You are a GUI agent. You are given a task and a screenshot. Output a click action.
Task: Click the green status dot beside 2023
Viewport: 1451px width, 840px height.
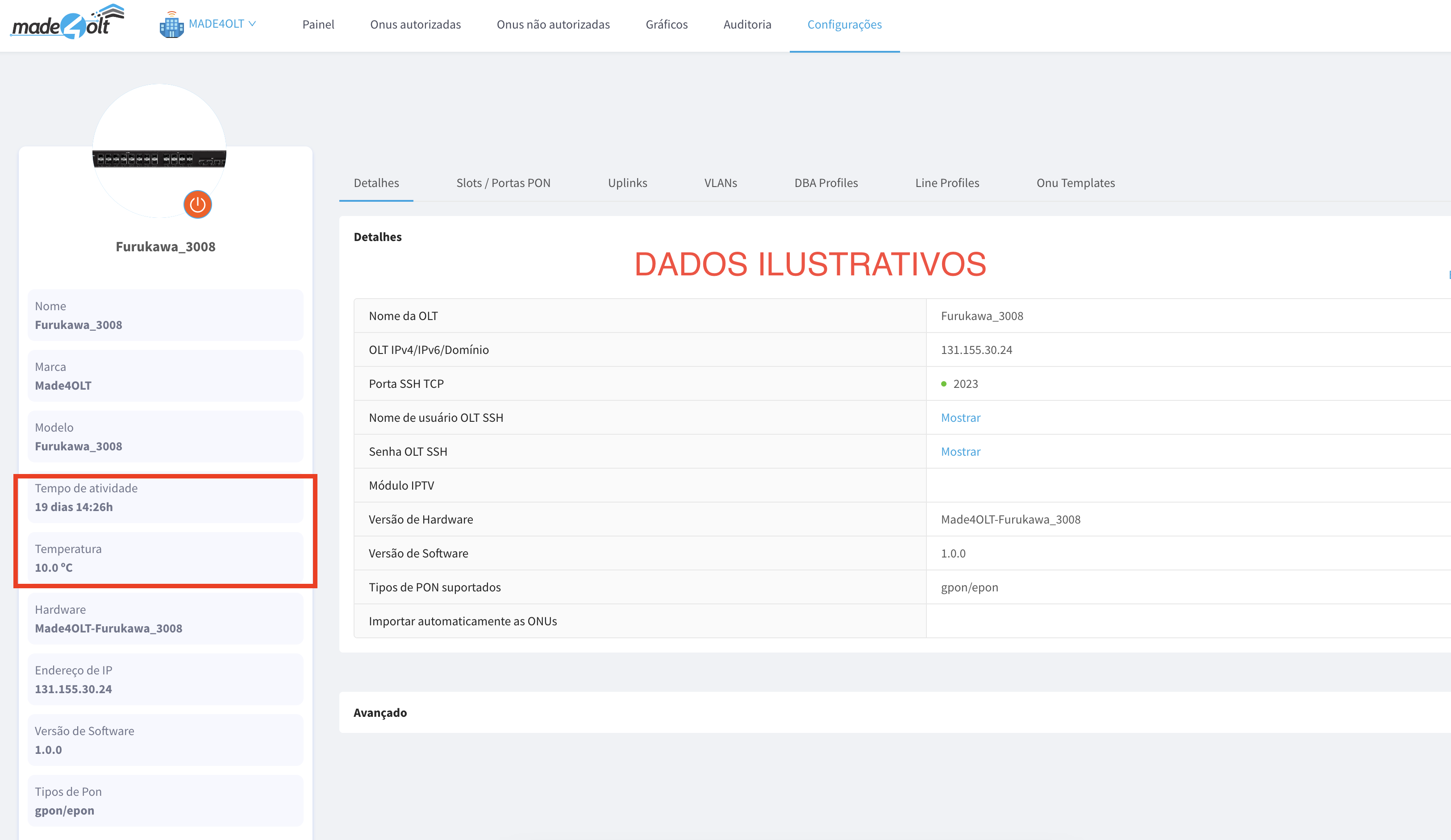coord(943,383)
